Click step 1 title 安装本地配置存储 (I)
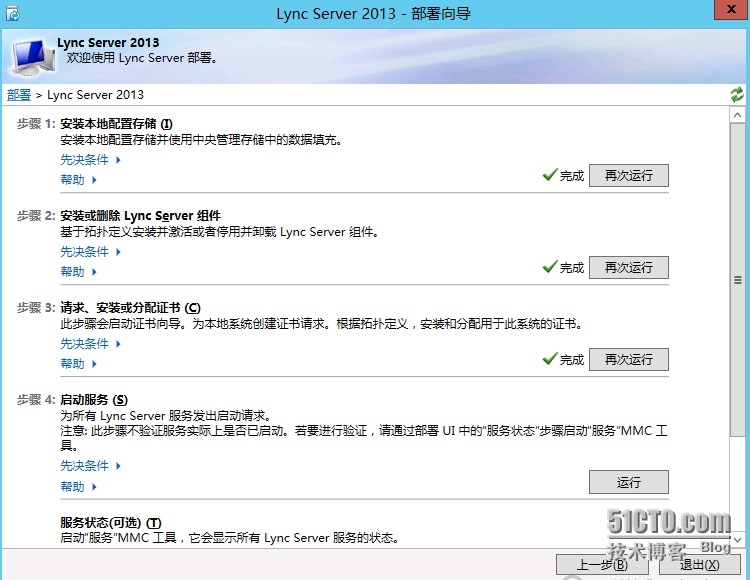Screen dimensions: 750x580 (x=116, y=124)
